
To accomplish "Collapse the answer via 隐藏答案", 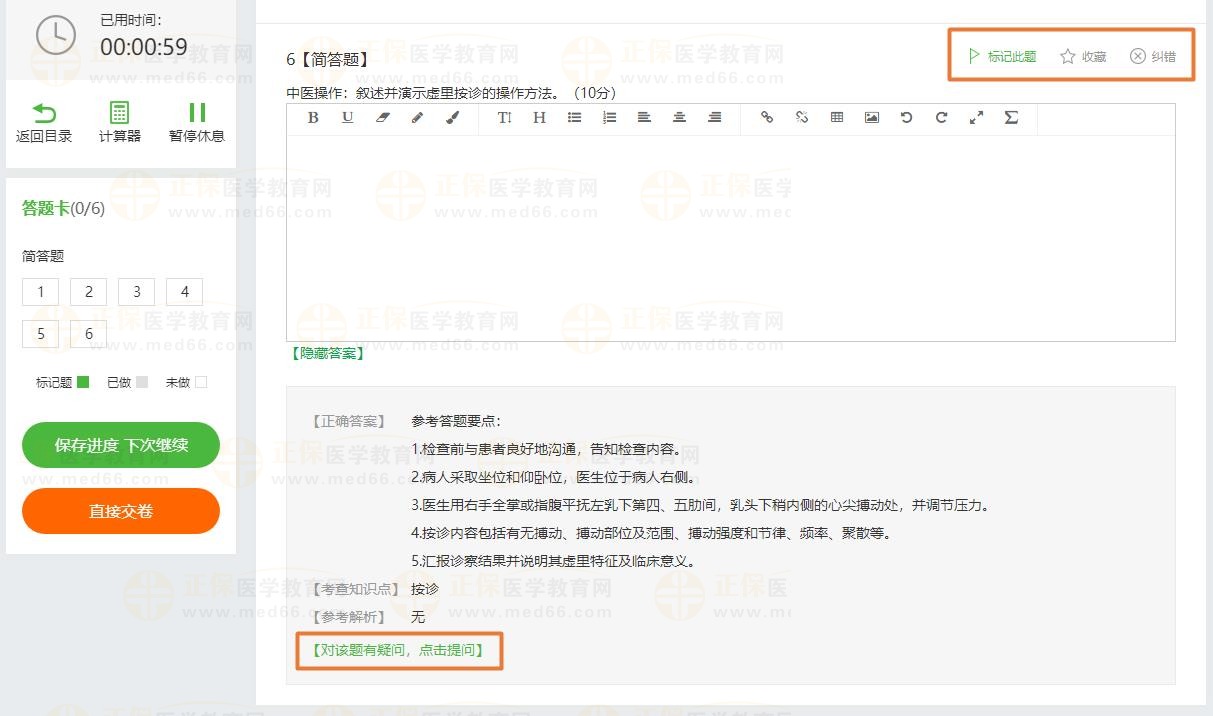I will point(327,353).
